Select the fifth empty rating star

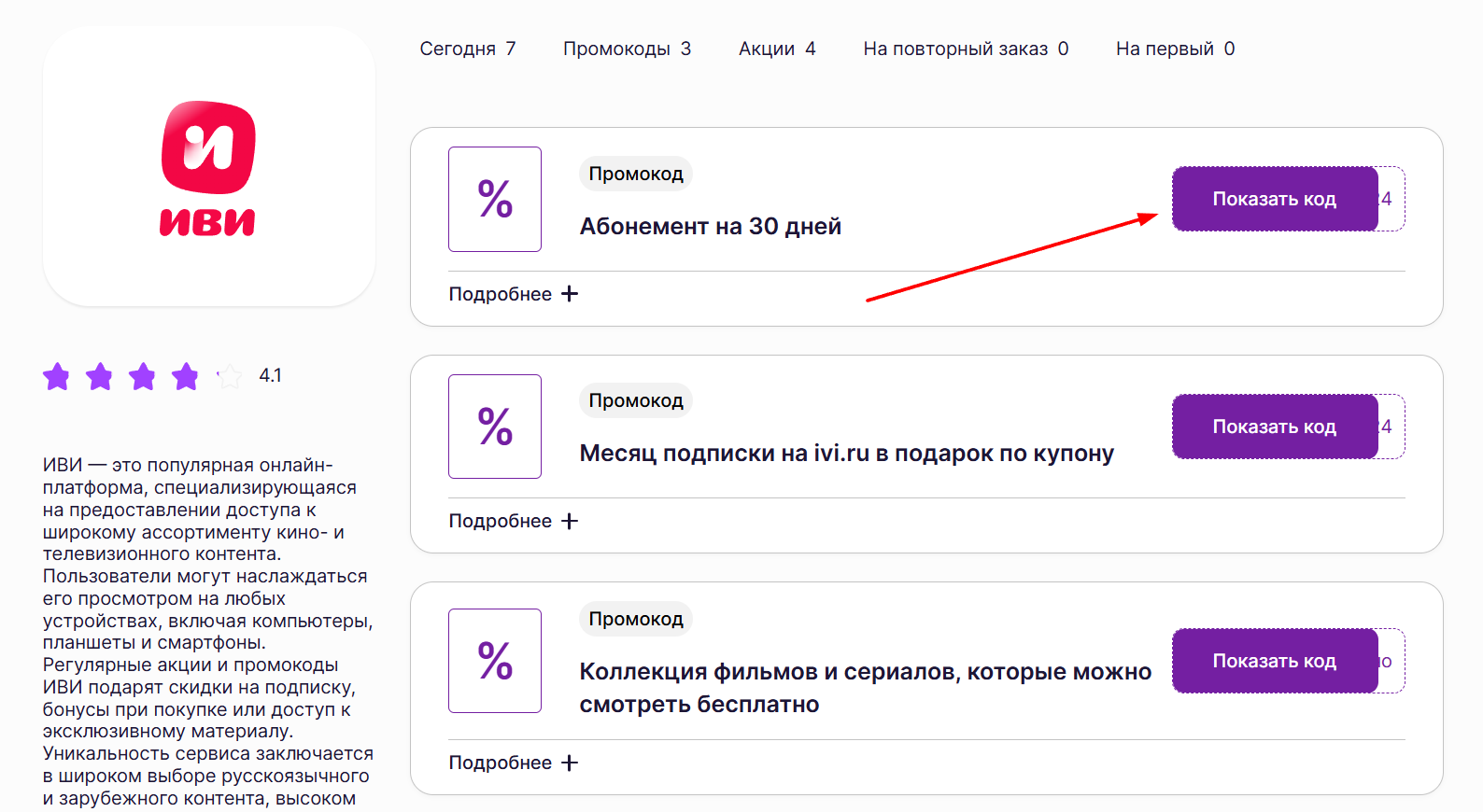pos(229,376)
